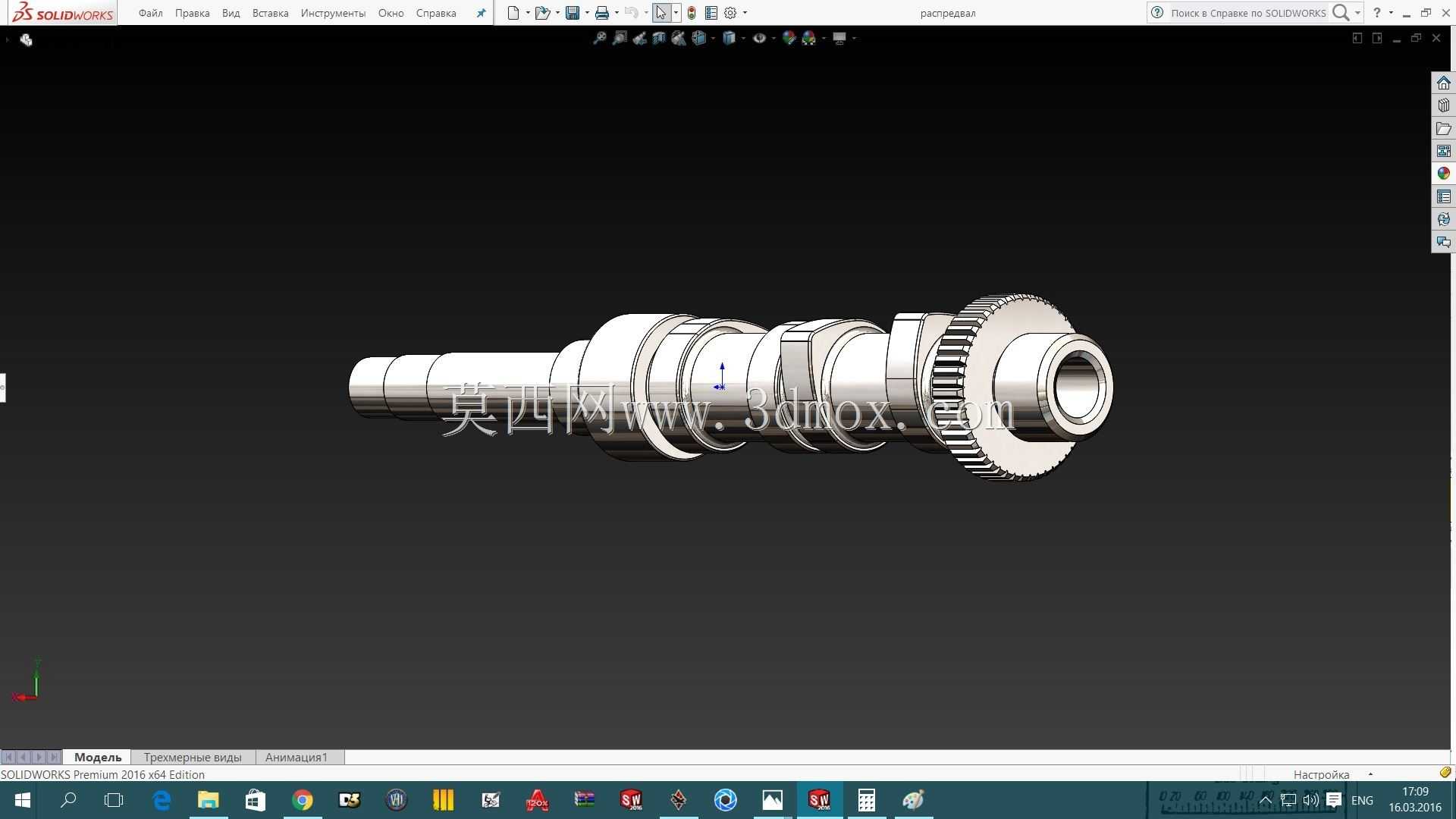
Task: Click the camshaft model's toothed gear
Action: [1009, 387]
